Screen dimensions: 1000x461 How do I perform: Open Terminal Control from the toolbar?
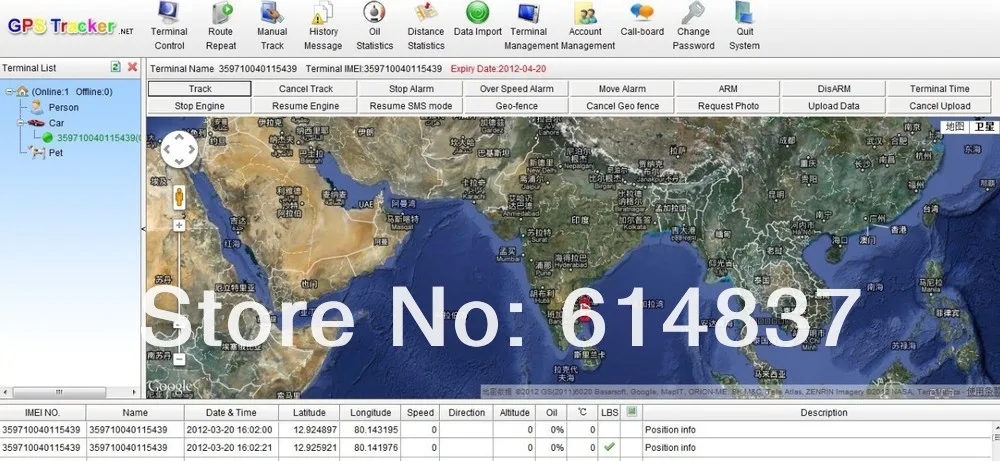(x=169, y=27)
